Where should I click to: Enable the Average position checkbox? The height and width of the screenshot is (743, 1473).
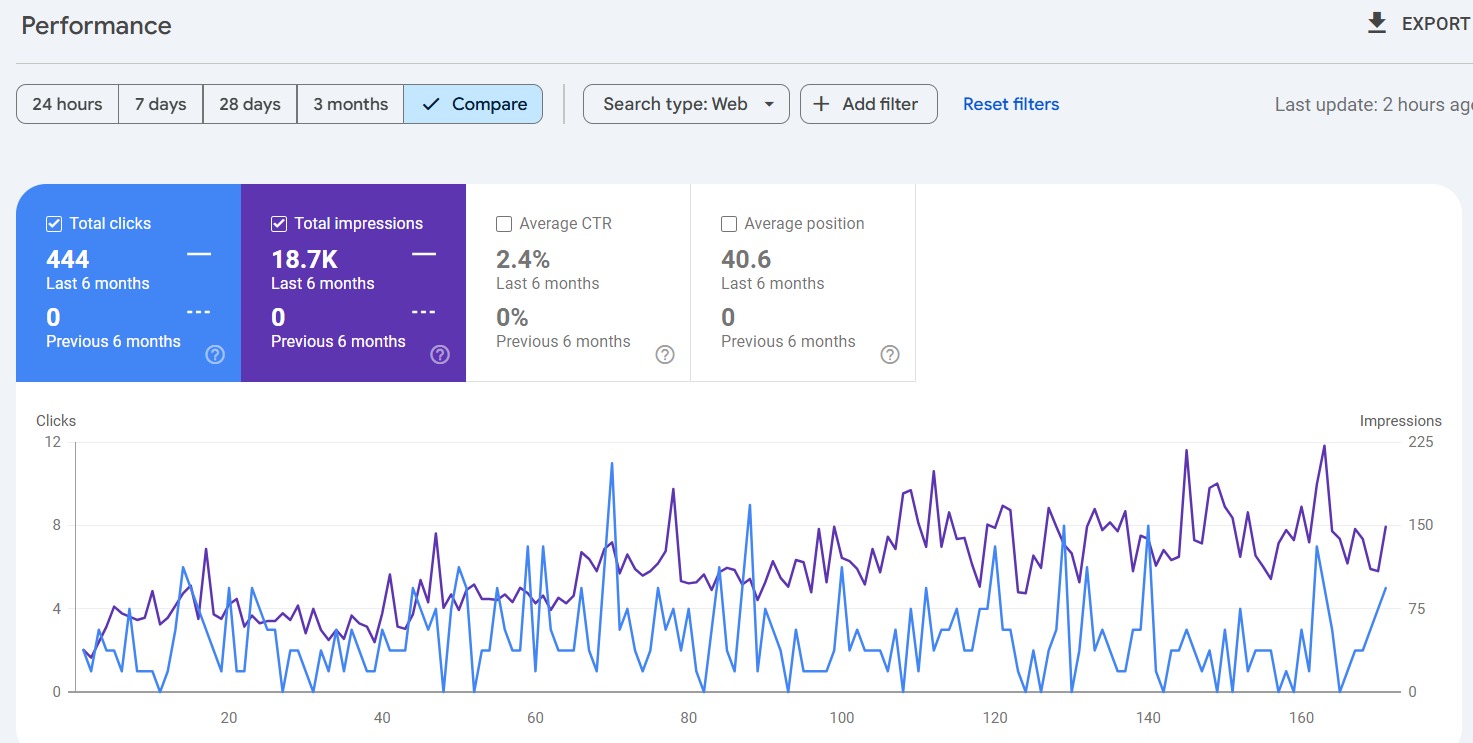729,224
